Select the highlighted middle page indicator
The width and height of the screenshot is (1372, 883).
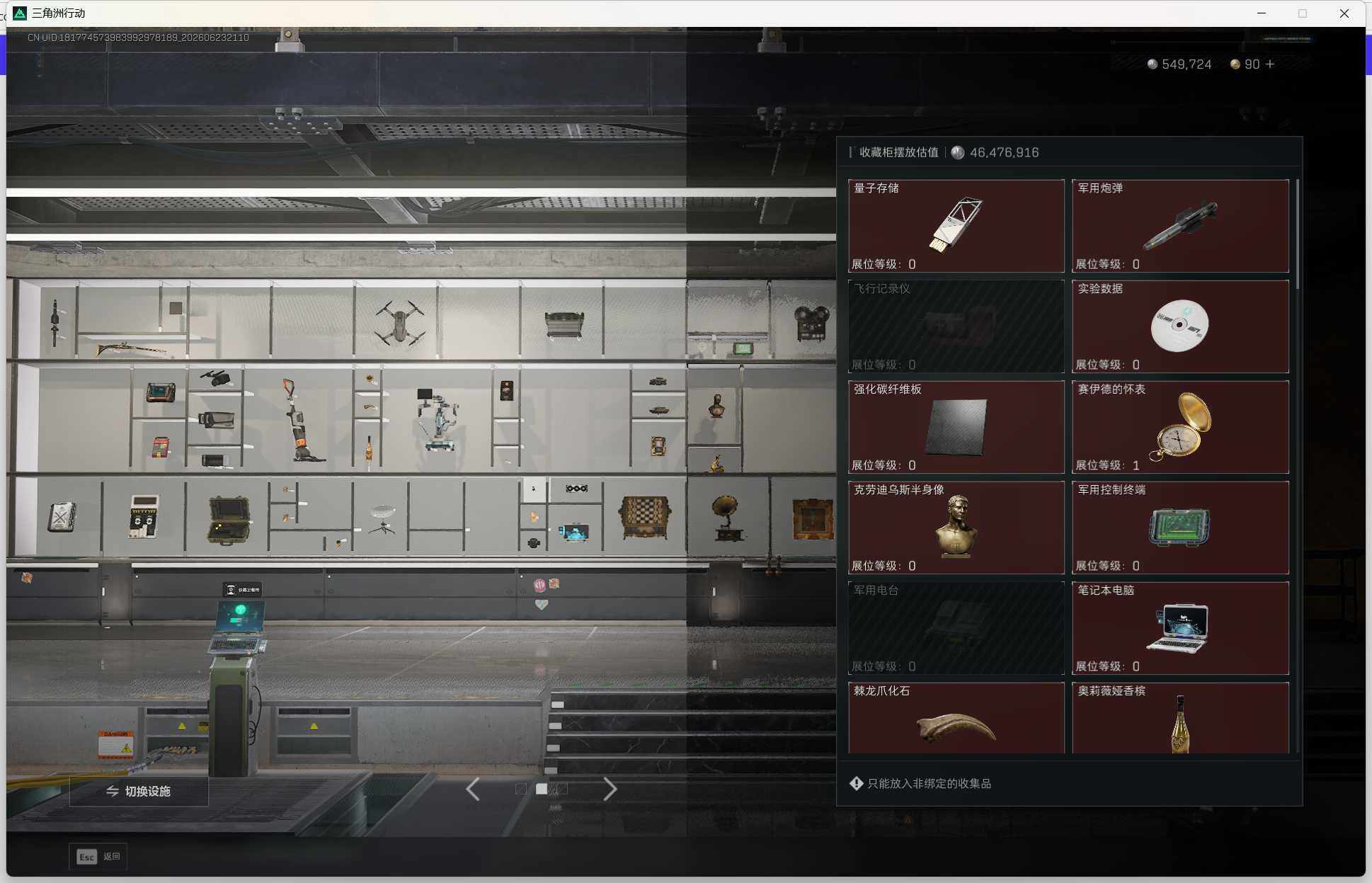click(542, 789)
